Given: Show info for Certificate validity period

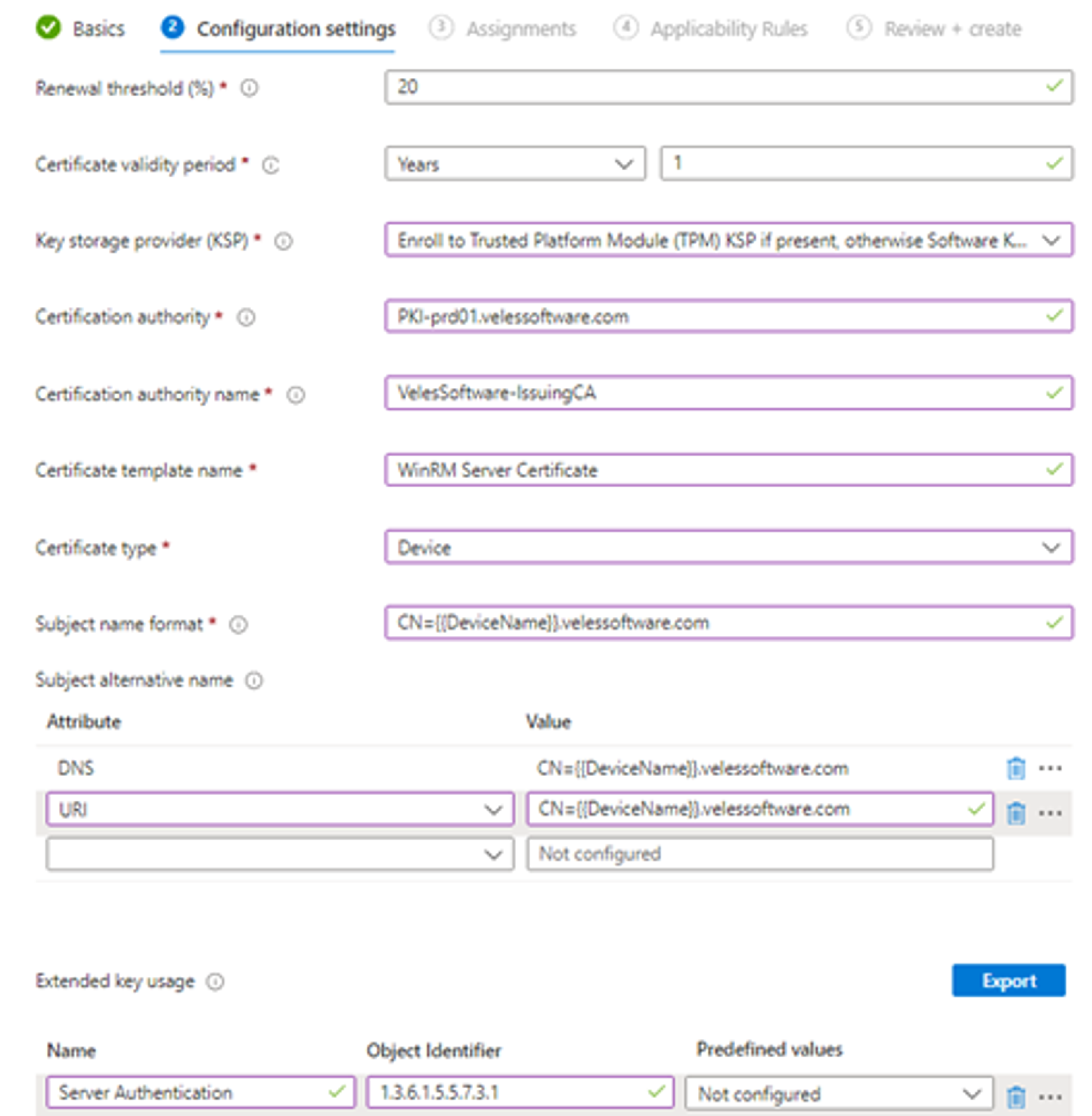Looking at the screenshot, I should tap(271, 165).
